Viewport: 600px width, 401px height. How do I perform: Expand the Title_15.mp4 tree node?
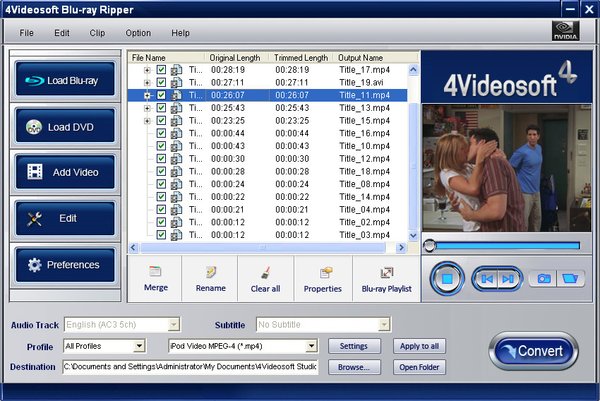point(147,121)
